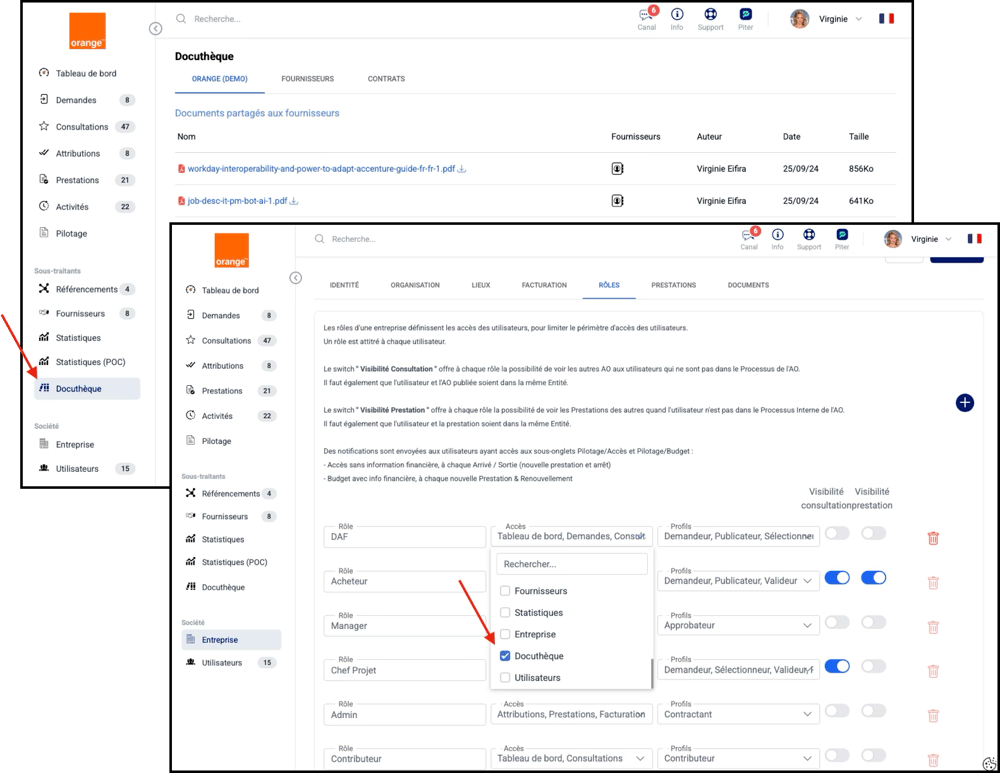Viewport: 1000px width, 773px height.
Task: Open the Profils dropdown of the DAF role
Action: pos(739,536)
